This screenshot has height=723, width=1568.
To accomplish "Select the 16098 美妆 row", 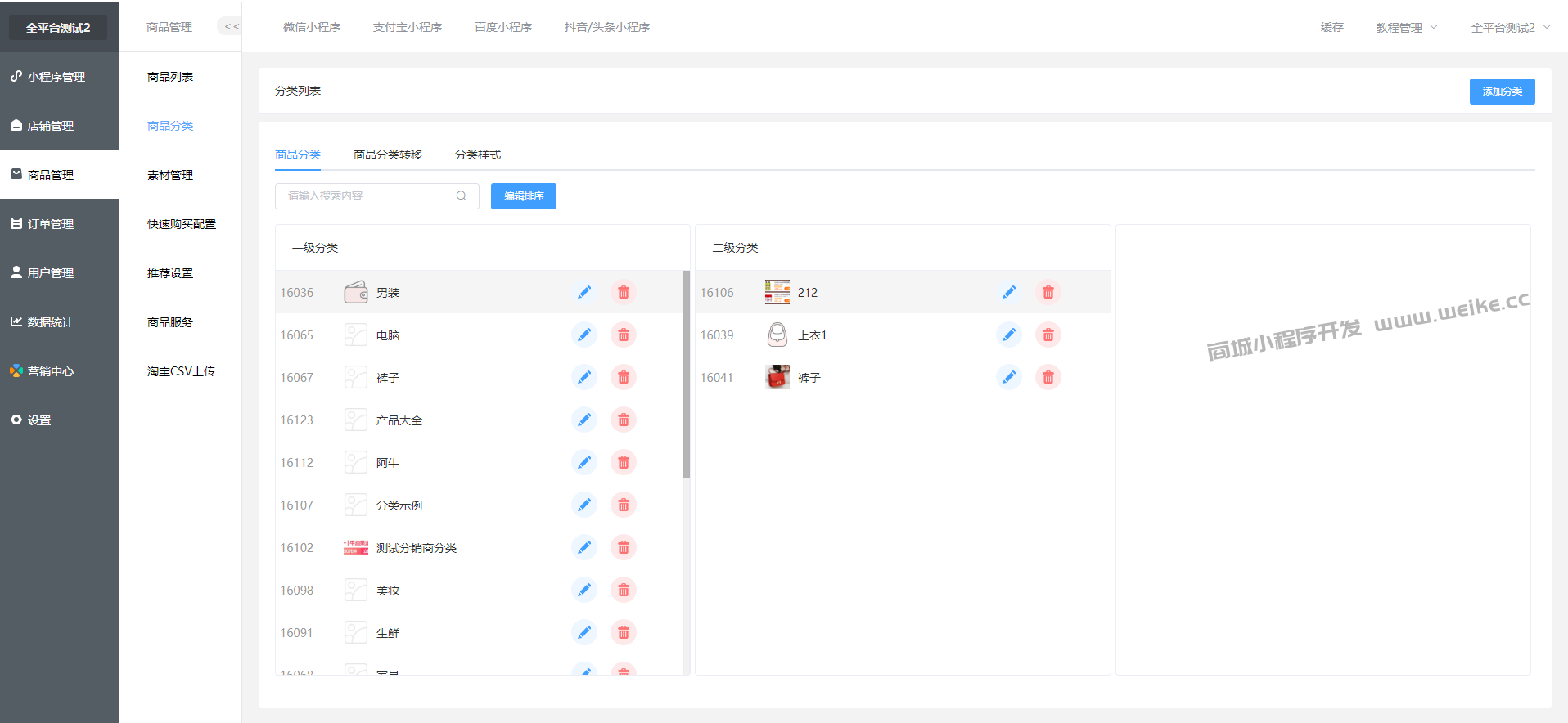I will [480, 590].
